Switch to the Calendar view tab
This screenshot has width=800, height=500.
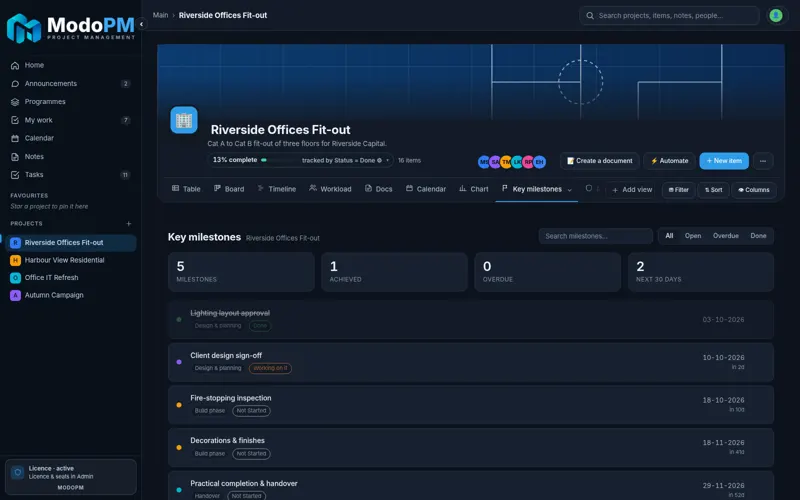click(x=426, y=189)
